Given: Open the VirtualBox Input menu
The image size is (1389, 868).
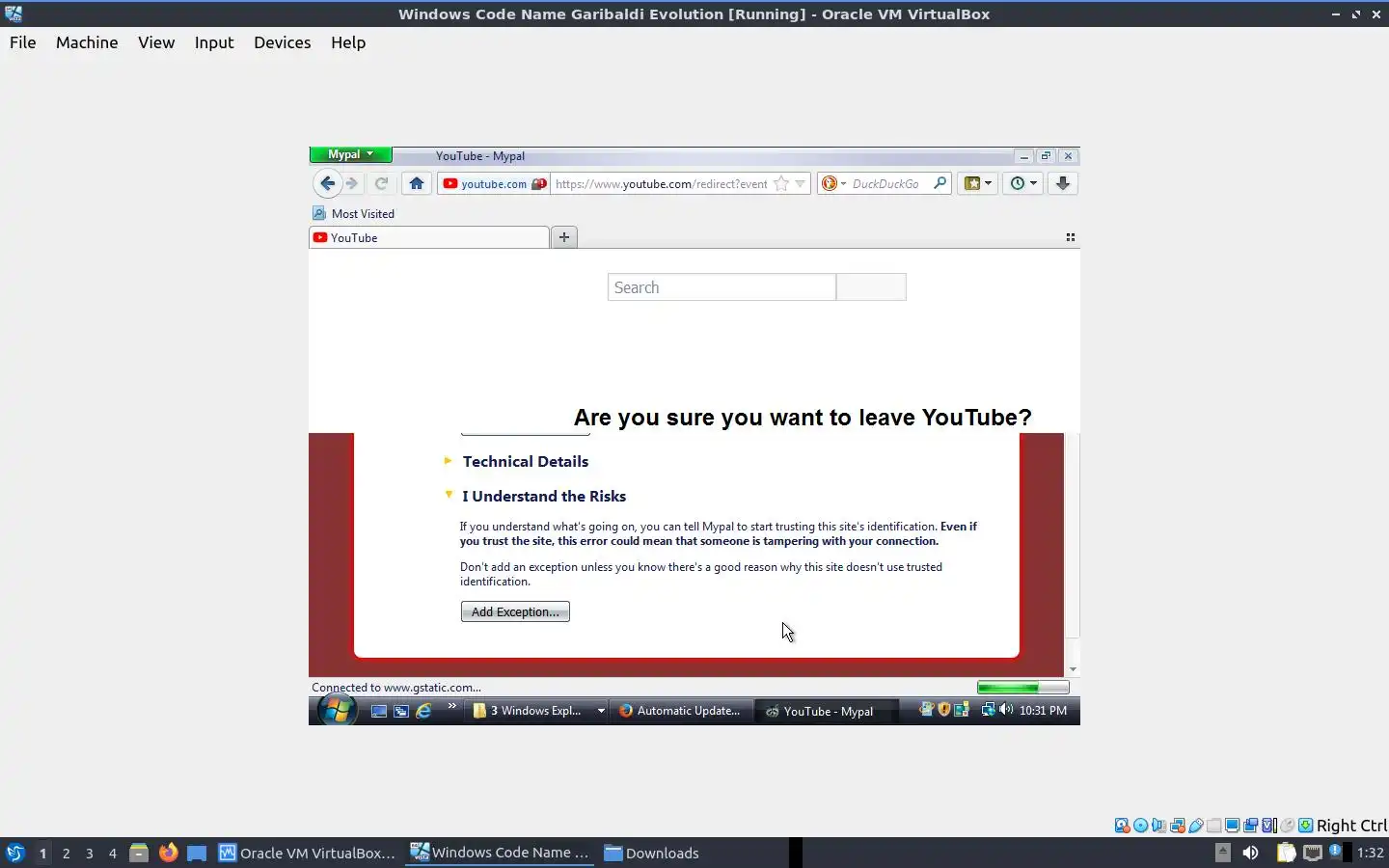Looking at the screenshot, I should [214, 42].
